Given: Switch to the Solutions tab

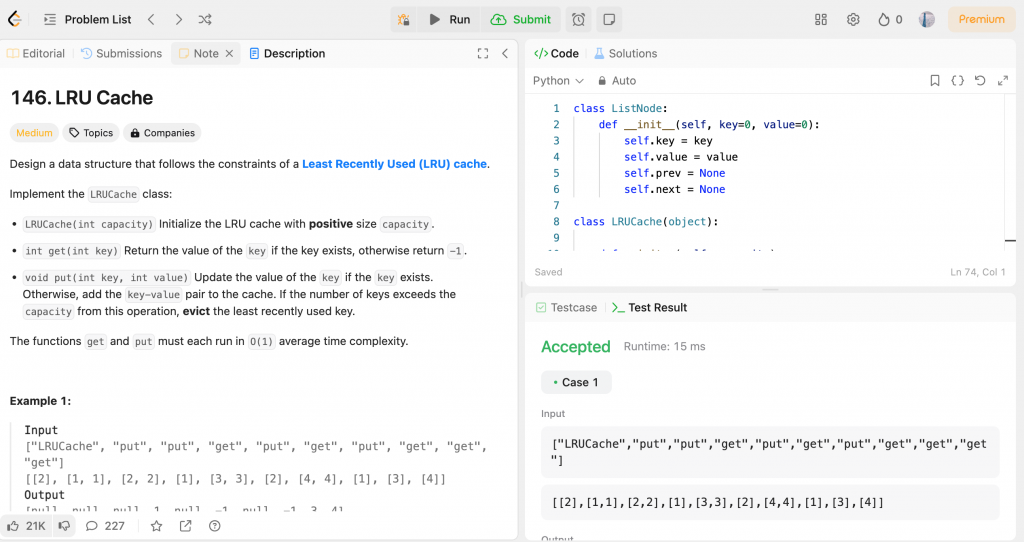Looking at the screenshot, I should click(625, 54).
